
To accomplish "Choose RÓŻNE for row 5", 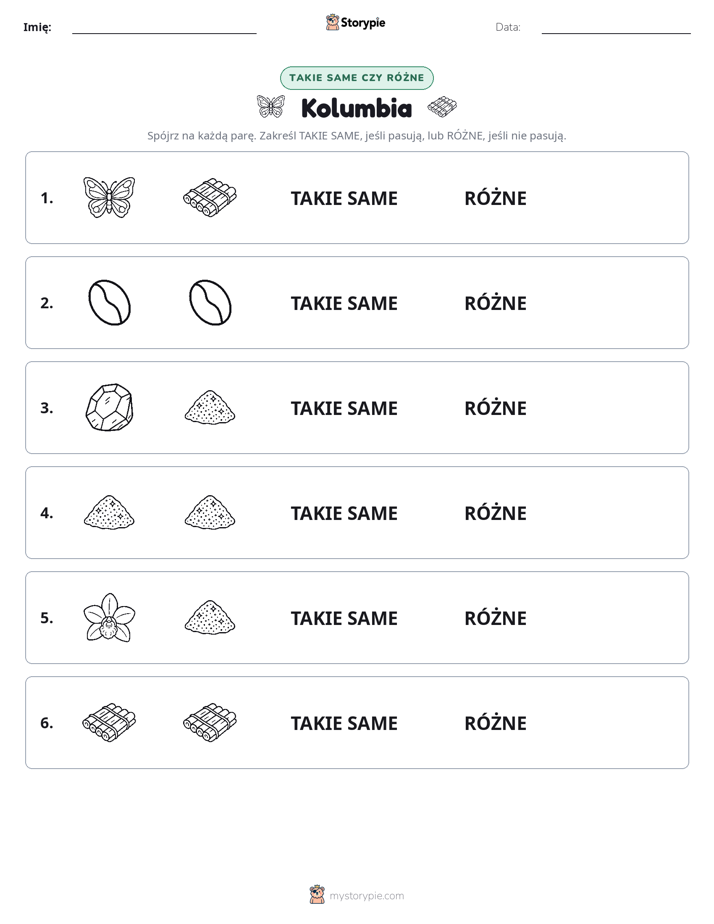I will pyautogui.click(x=495, y=618).
